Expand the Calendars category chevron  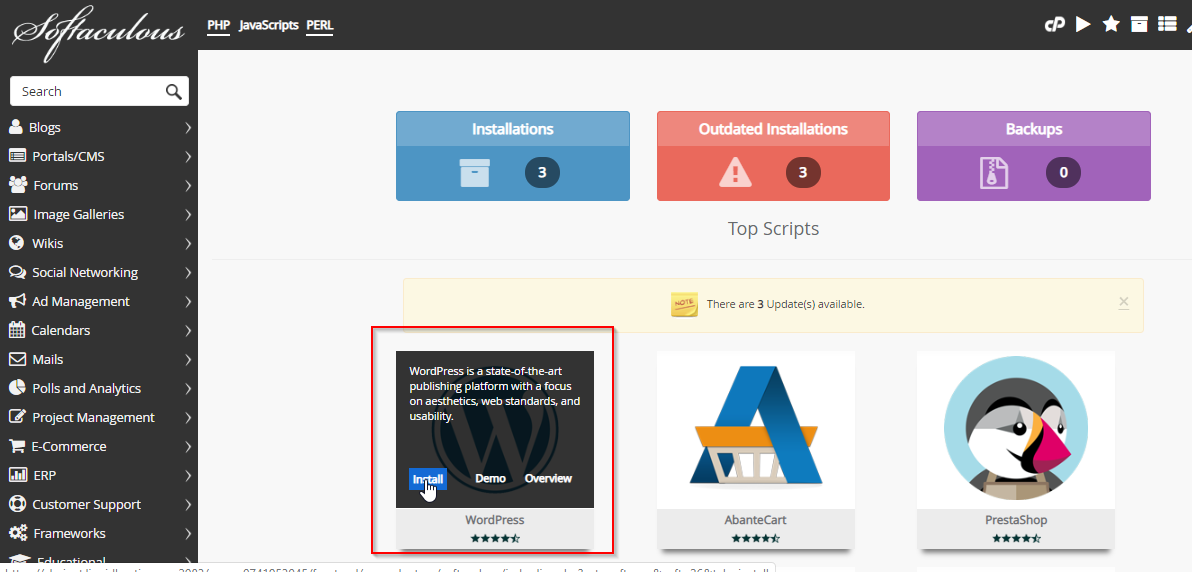click(188, 331)
